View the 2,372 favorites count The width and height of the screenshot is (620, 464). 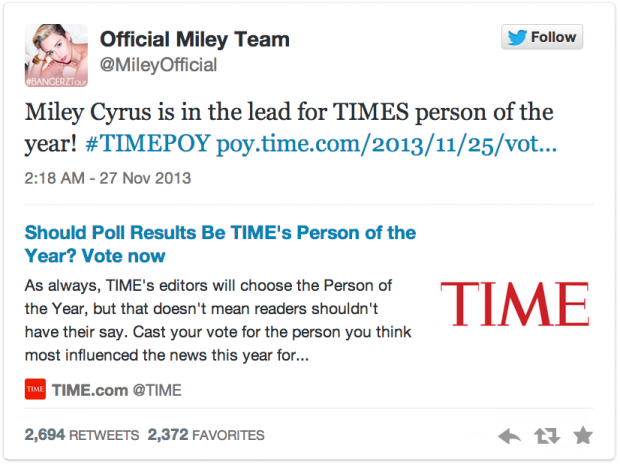(x=206, y=435)
